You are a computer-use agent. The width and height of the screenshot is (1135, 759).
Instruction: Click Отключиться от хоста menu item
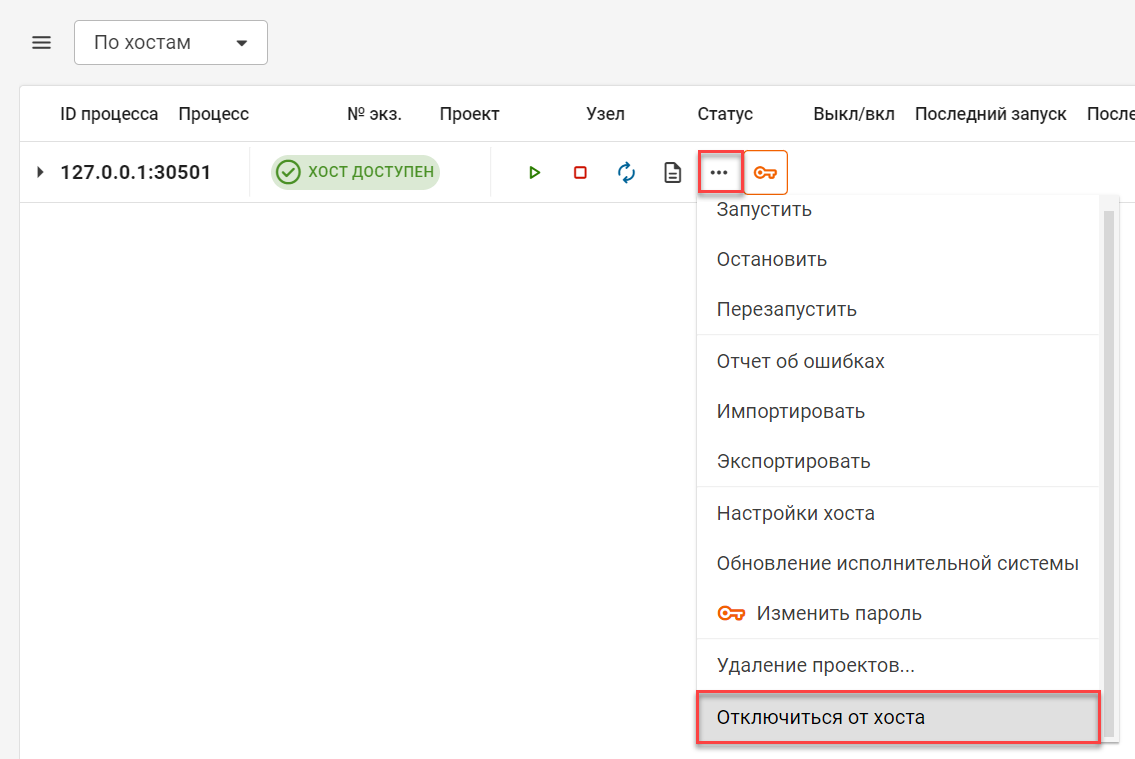point(820,718)
